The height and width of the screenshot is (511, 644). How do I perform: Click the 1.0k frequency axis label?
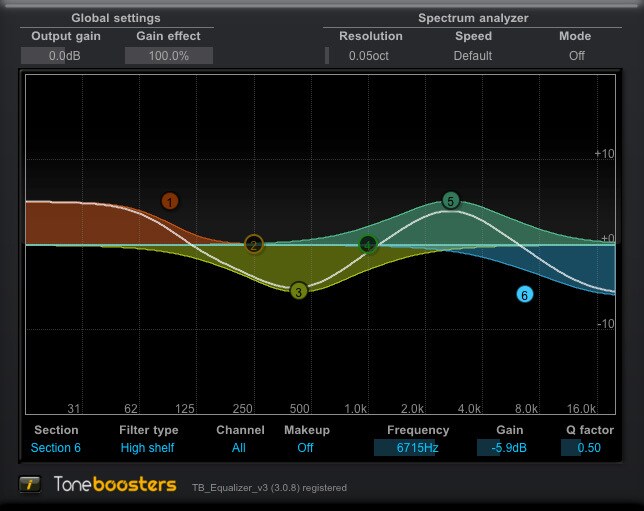355,409
